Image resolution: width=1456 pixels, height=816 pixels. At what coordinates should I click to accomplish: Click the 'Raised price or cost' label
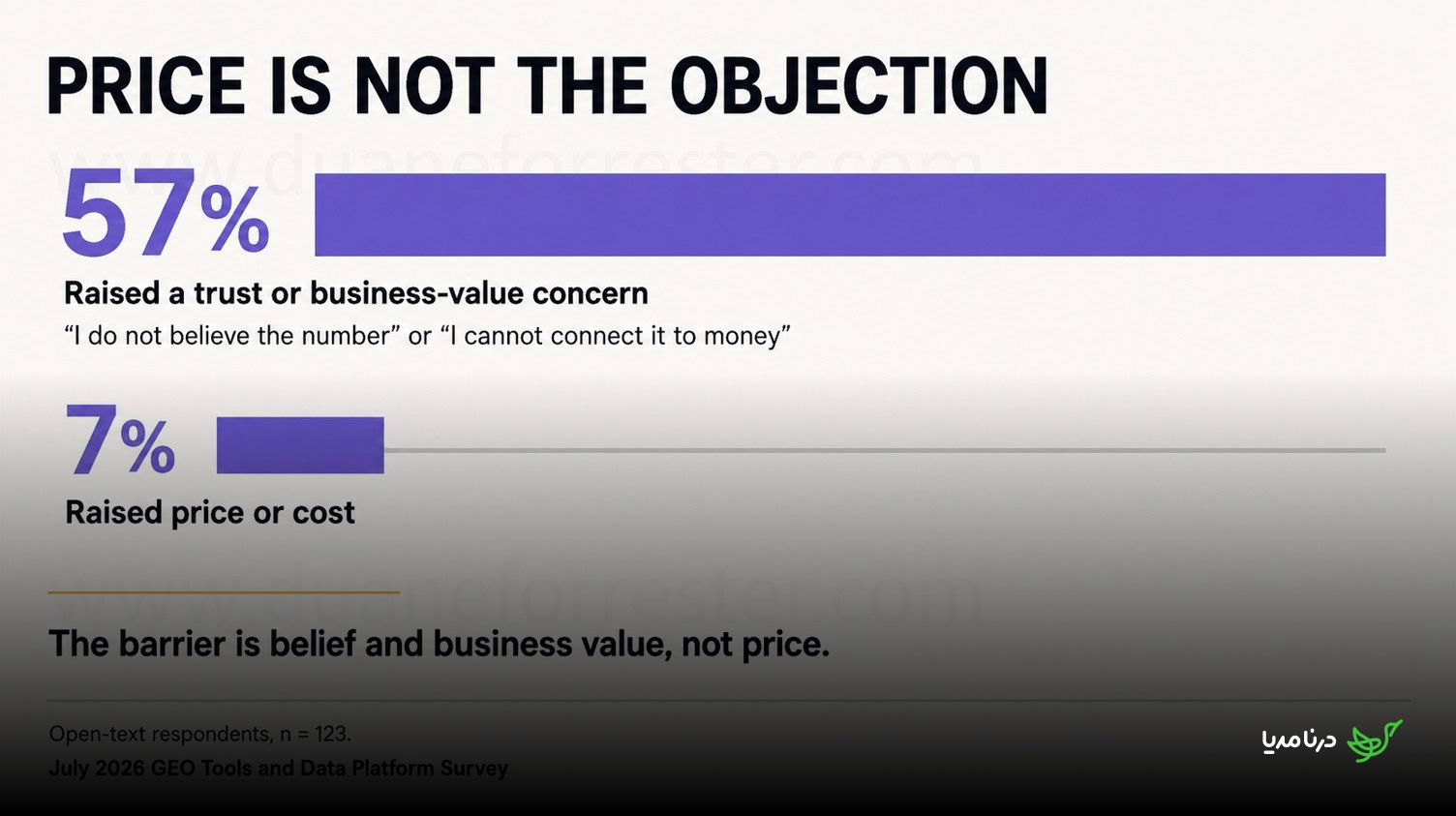pos(210,512)
